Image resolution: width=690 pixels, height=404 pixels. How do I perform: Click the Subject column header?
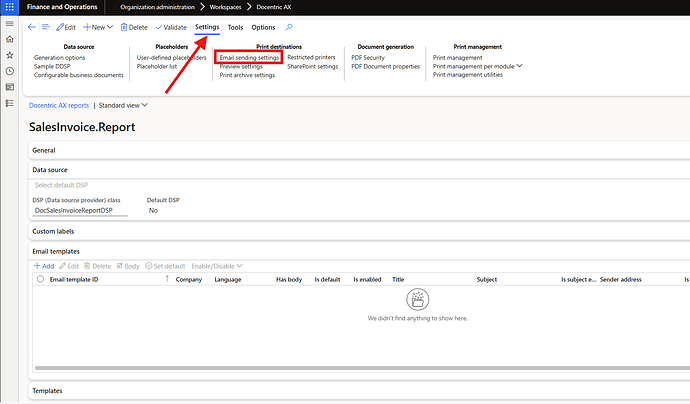[x=487, y=279]
